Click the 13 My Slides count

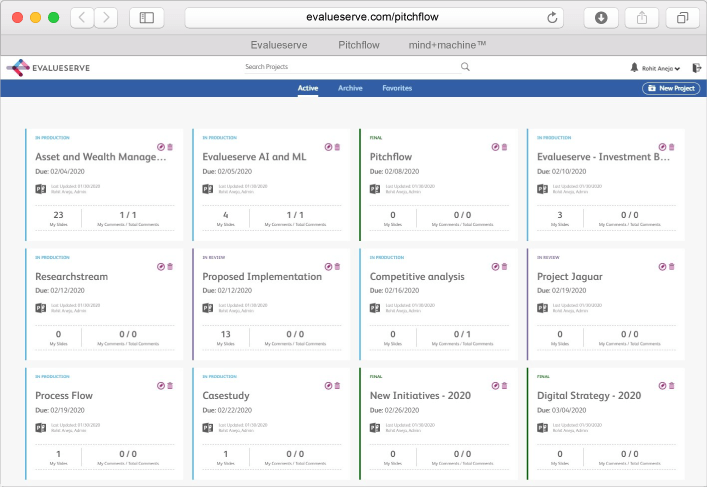(x=225, y=334)
